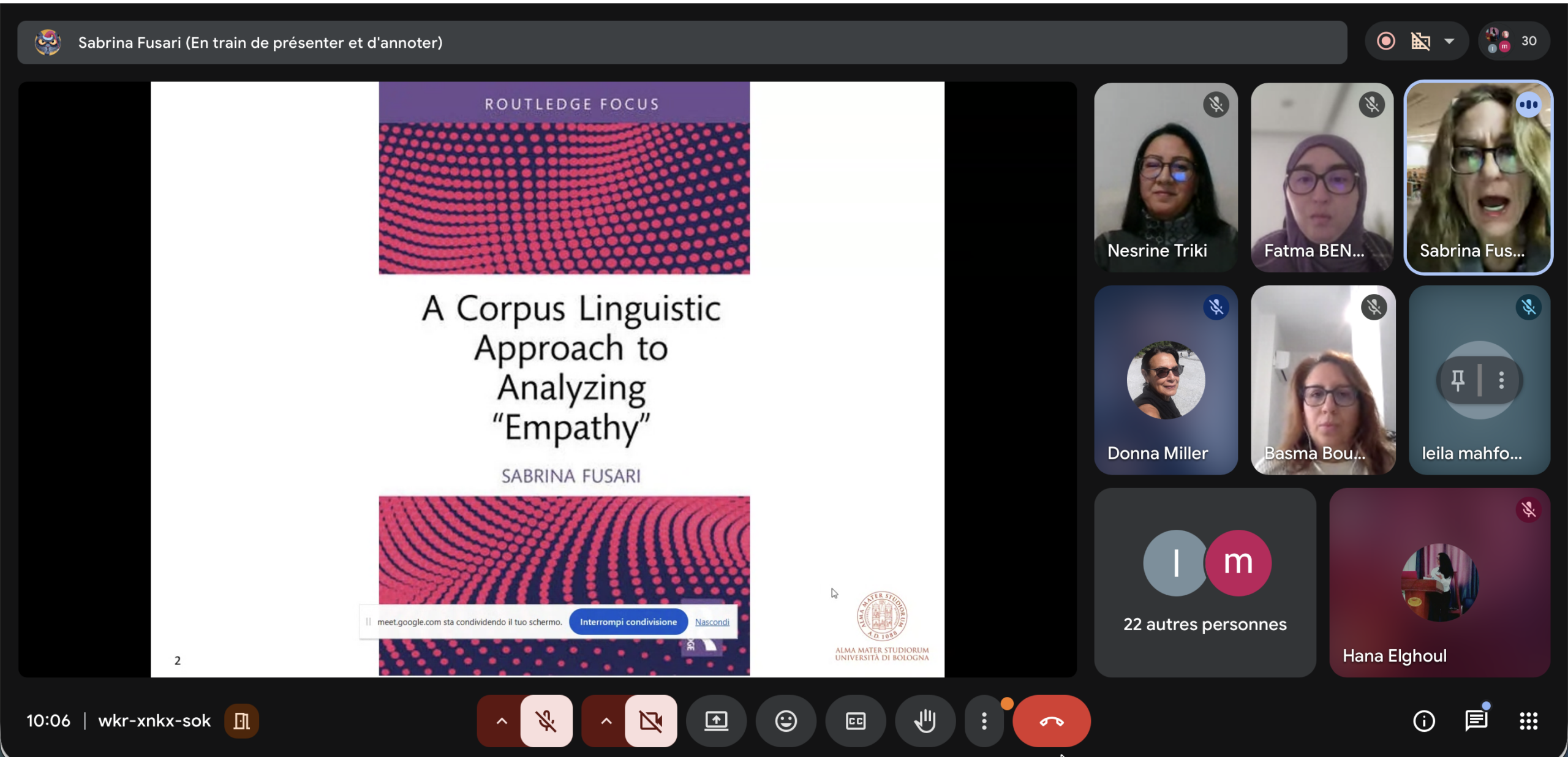Raise hand using the hand icon
Screen dimensions: 1568x757
[925, 721]
